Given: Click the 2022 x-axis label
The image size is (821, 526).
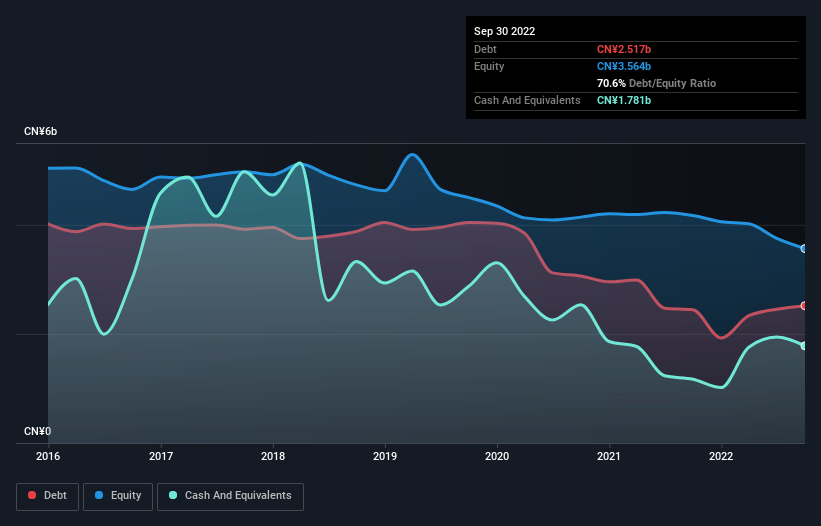Looking at the screenshot, I should point(721,456).
